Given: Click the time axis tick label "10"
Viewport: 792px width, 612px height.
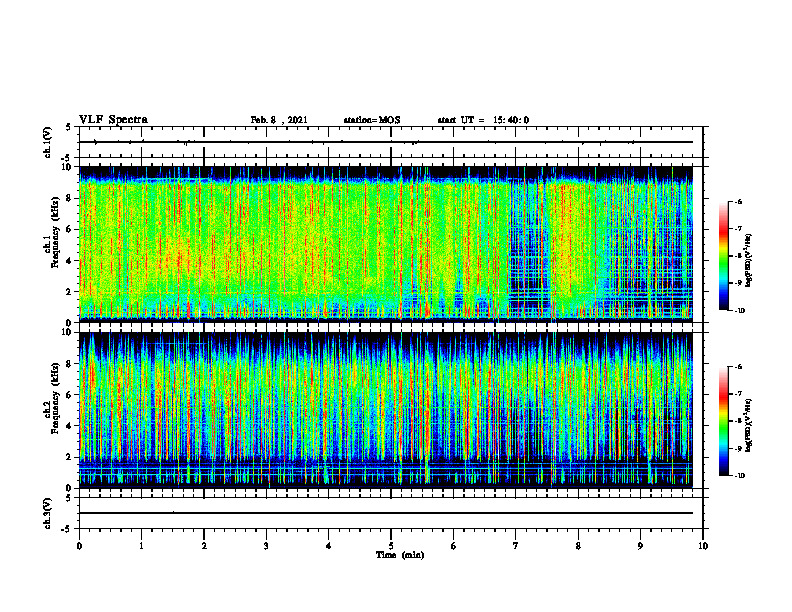Looking at the screenshot, I should coord(703,546).
